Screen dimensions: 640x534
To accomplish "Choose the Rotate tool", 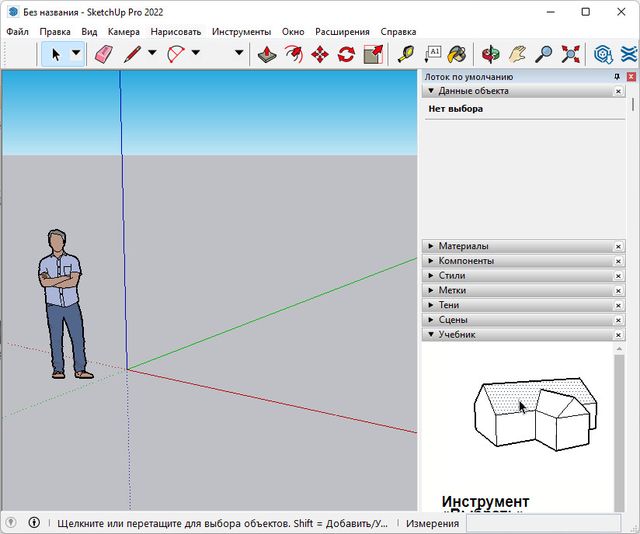I will 346,54.
